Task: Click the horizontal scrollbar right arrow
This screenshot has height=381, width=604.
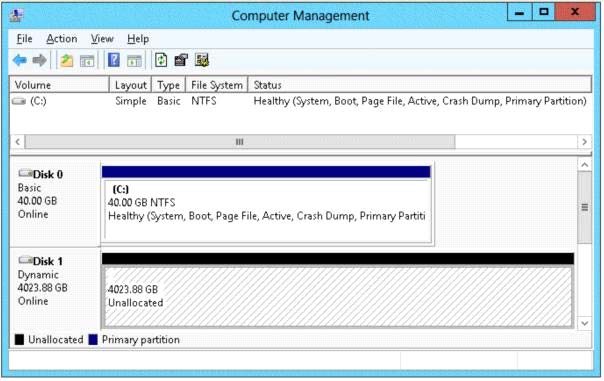Action: pos(584,142)
